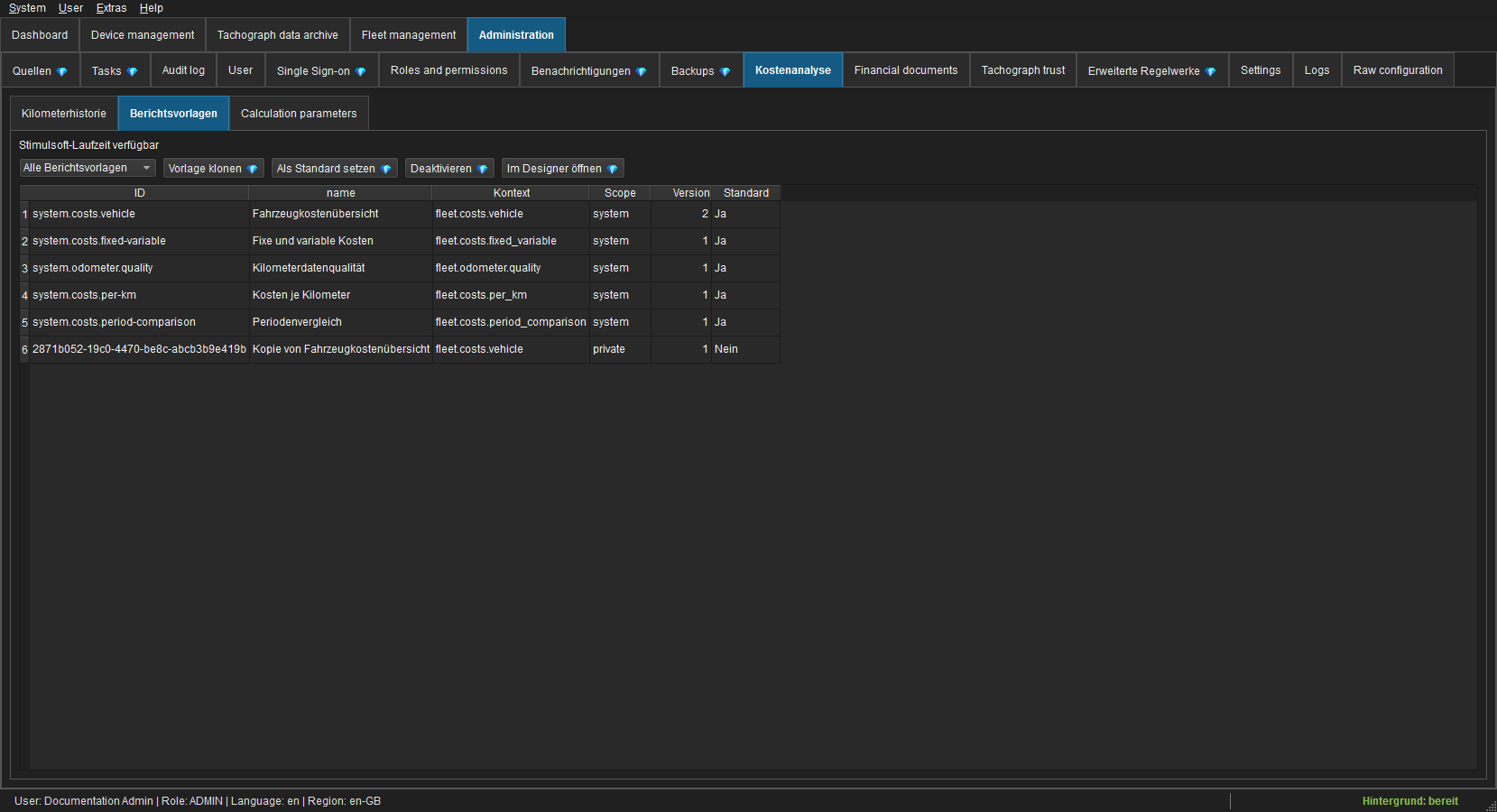Viewport: 1497px width, 812px height.
Task: Click Kopie von Fahrzeugkostenübersicht cell
Action: click(x=341, y=349)
